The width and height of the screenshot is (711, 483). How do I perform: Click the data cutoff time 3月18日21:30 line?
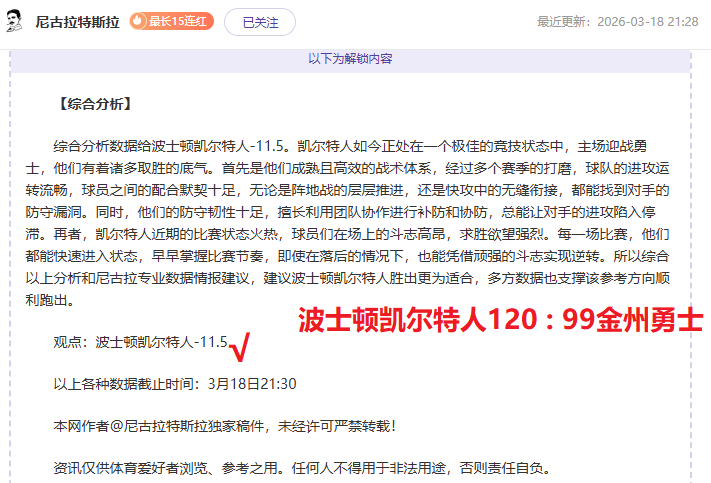click(175, 384)
